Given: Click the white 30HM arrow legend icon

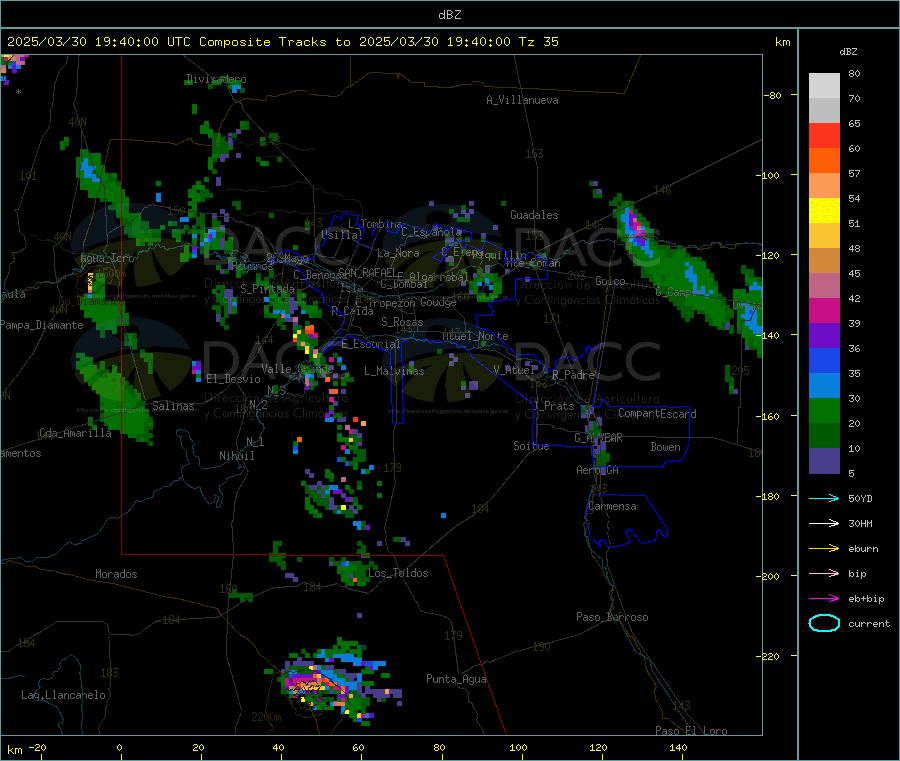Looking at the screenshot, I should pyautogui.click(x=824, y=523).
